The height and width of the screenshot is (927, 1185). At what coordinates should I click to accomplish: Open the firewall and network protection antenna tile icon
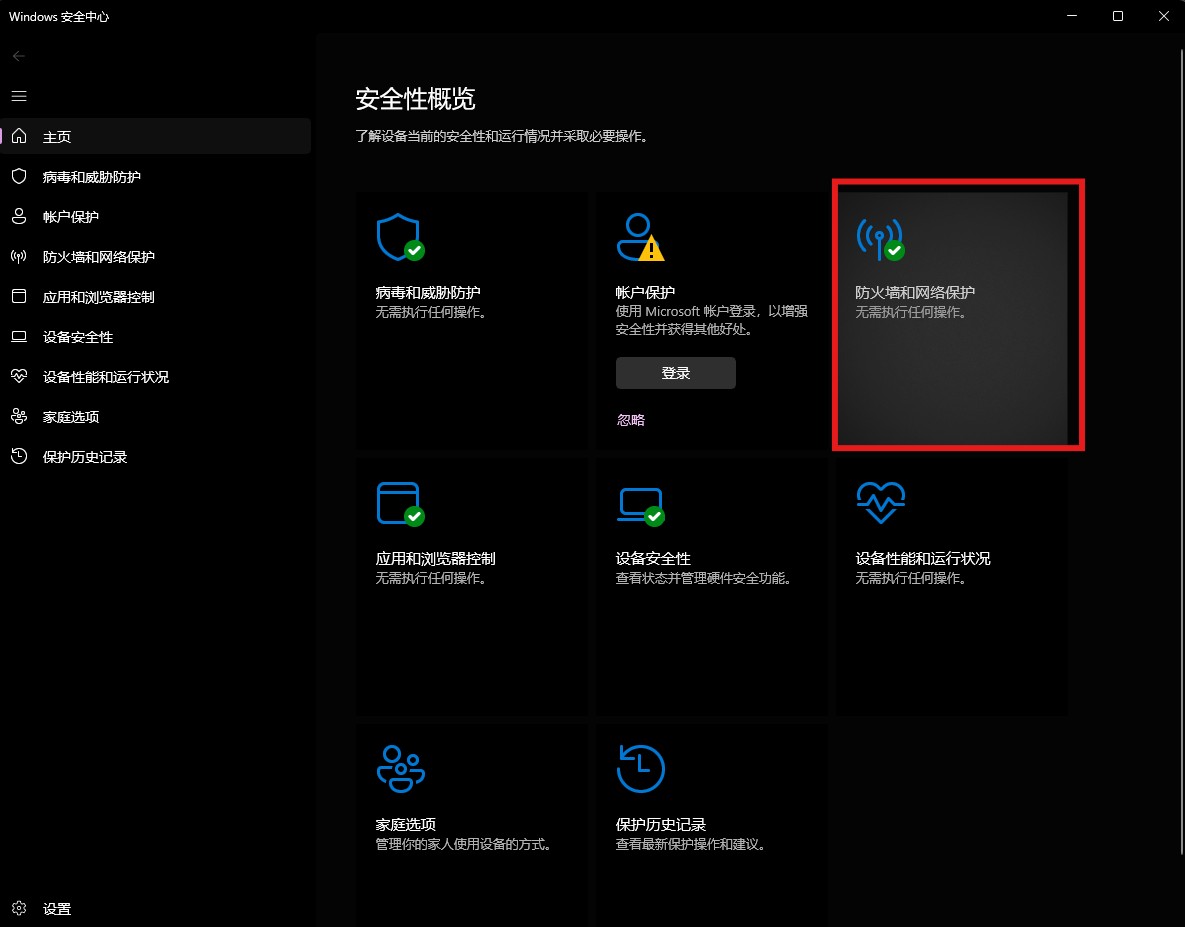pos(879,237)
